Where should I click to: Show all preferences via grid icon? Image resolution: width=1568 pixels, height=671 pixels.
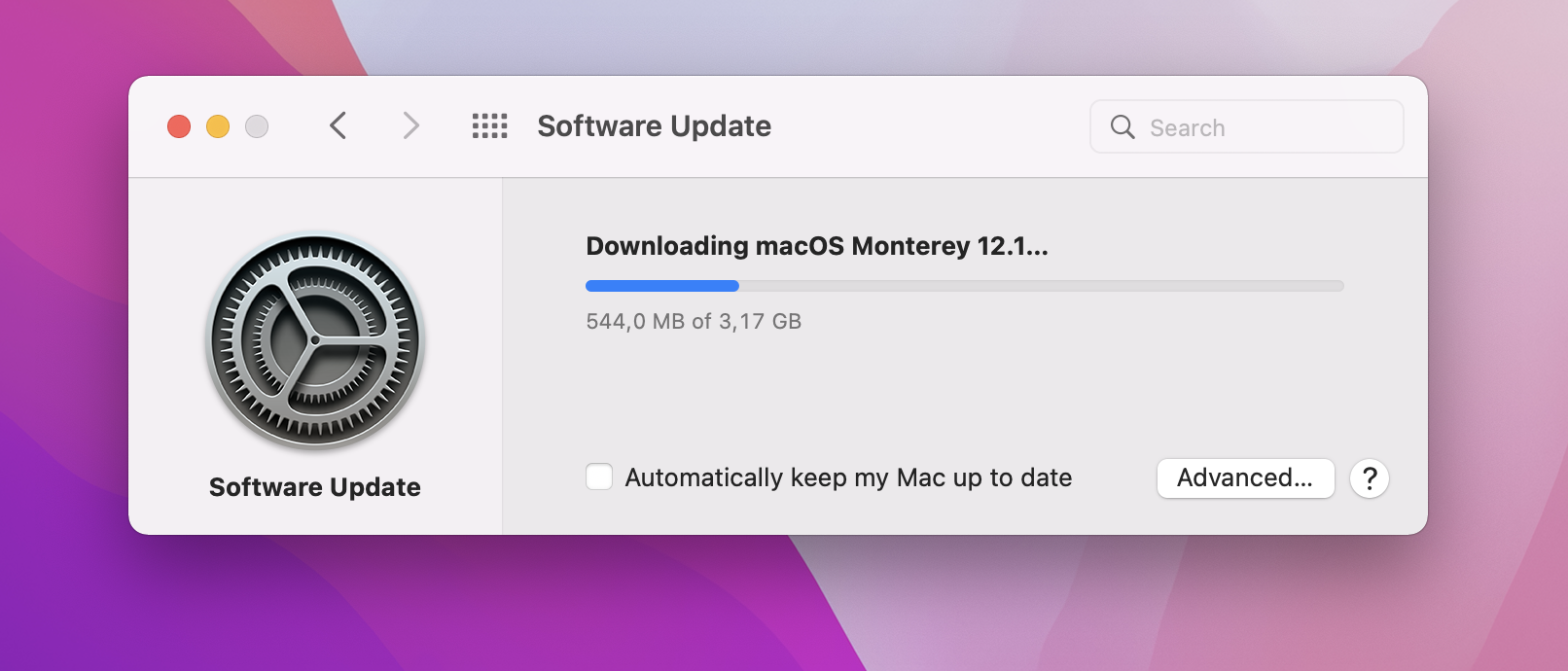(x=489, y=126)
